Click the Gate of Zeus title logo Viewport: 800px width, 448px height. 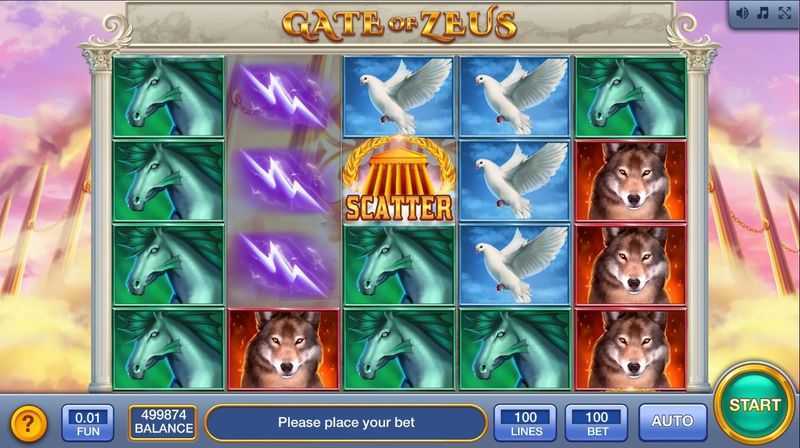[x=399, y=23]
